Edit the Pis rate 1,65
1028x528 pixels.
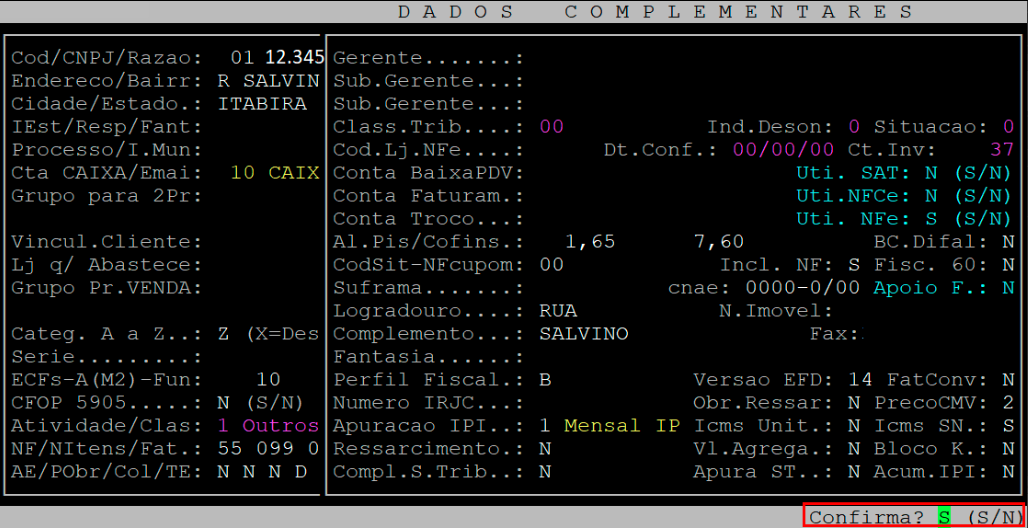click(590, 242)
